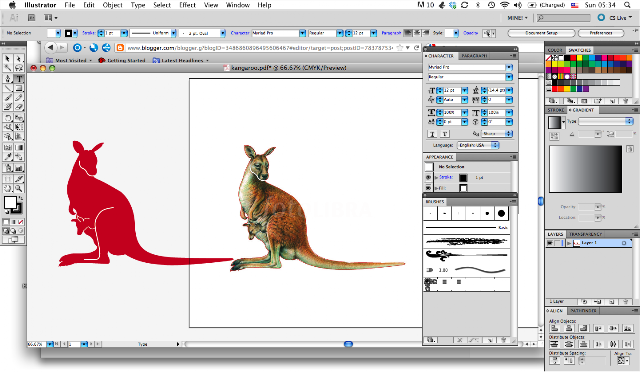Select the Direct Selection (white arrow) tool
Image resolution: width=640 pixels, height=373 pixels.
[19, 59]
